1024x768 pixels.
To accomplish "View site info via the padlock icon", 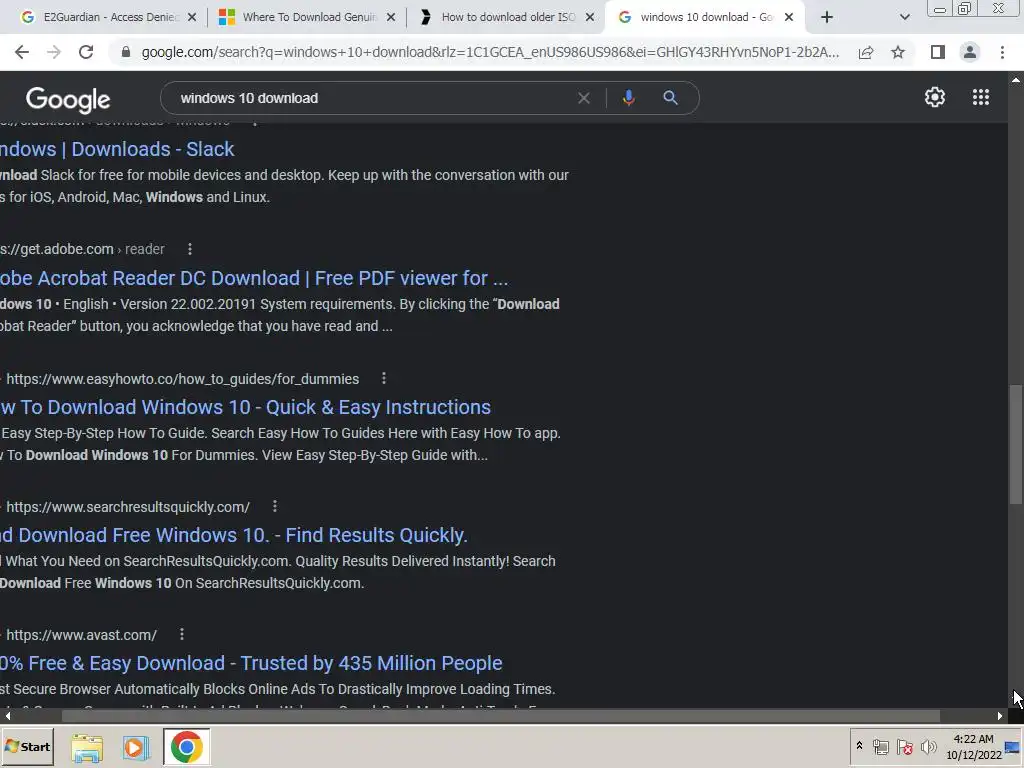I will point(126,52).
